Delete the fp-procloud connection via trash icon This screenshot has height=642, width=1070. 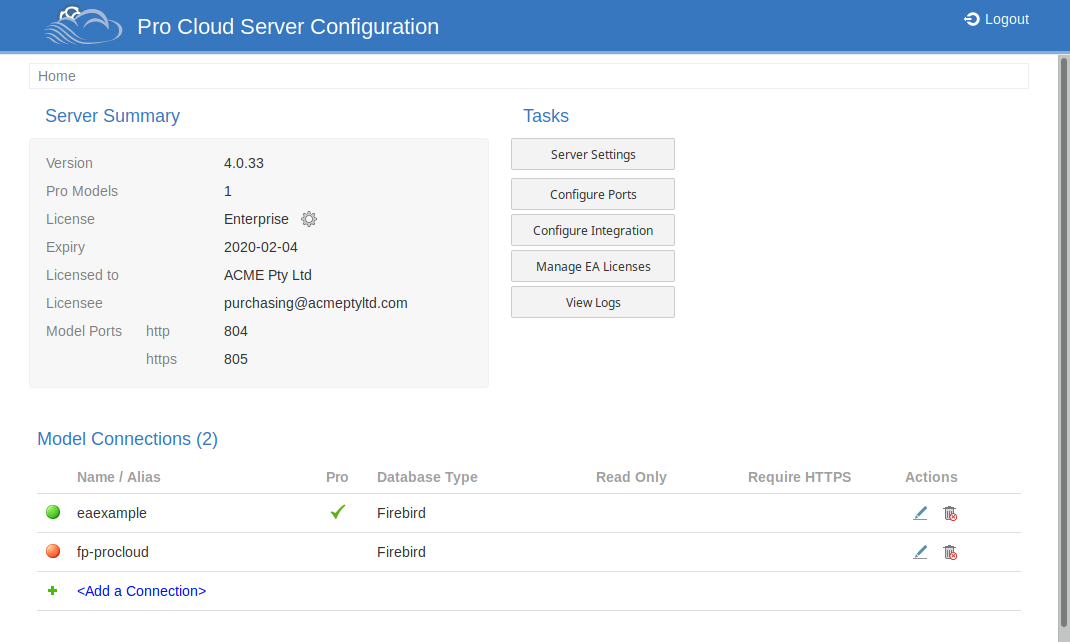[950, 552]
